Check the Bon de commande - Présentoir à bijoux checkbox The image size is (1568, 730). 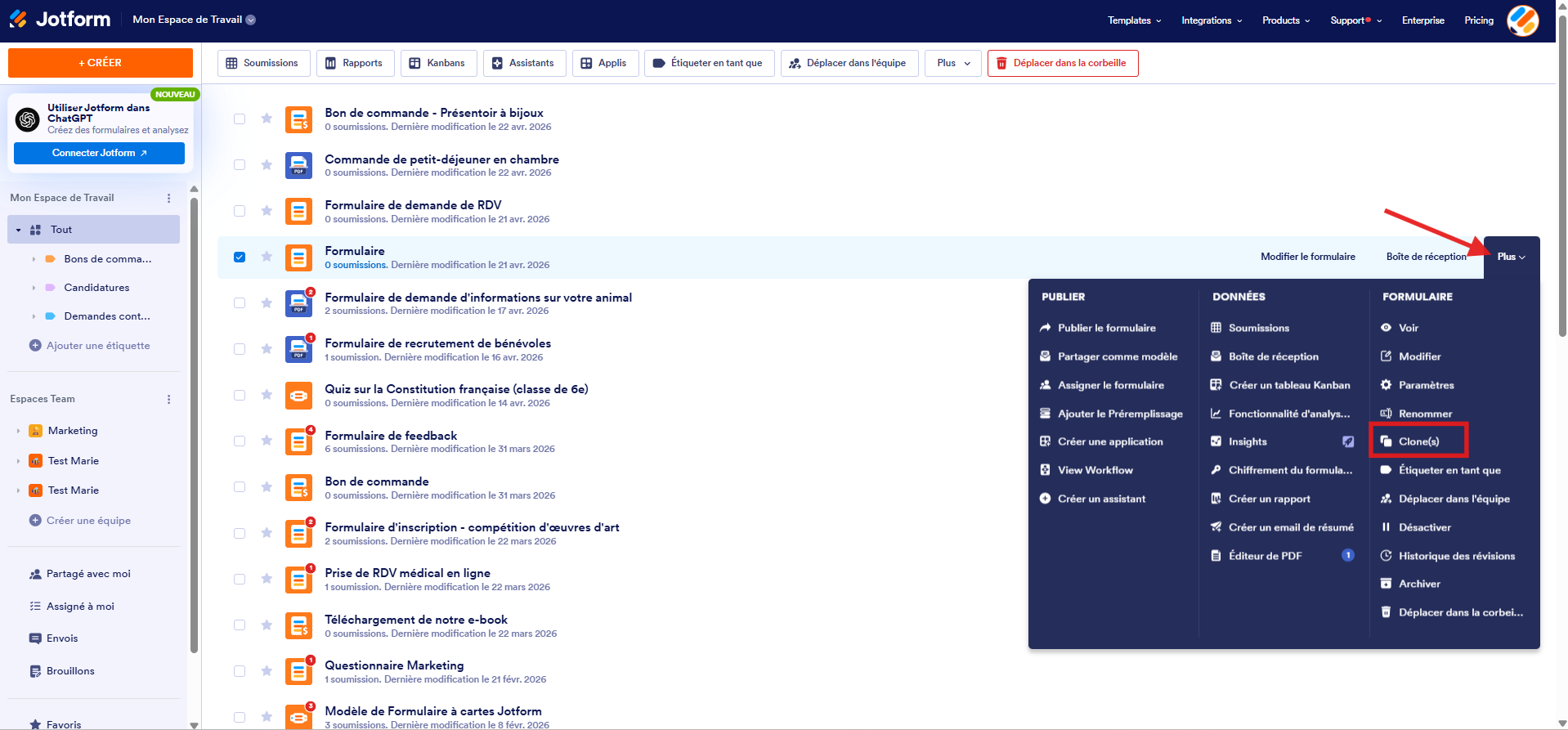(240, 119)
